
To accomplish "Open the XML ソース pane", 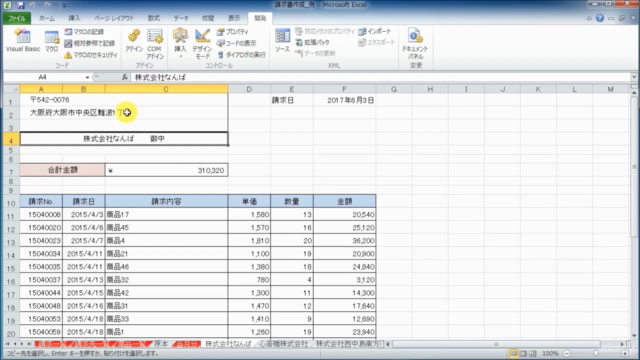I will (x=282, y=41).
